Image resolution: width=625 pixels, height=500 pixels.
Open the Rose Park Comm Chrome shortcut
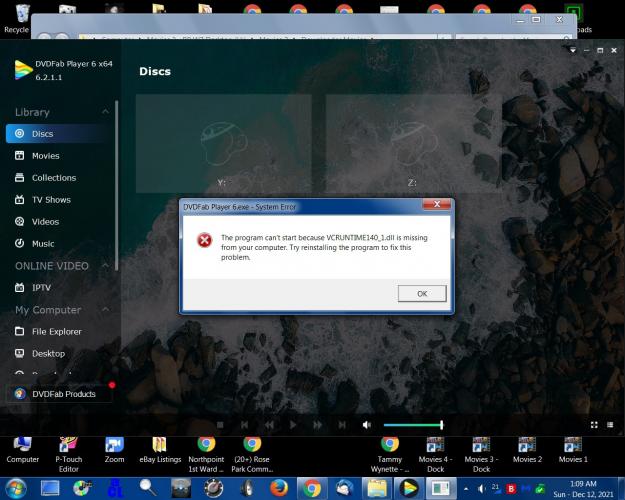pyautogui.click(x=252, y=455)
